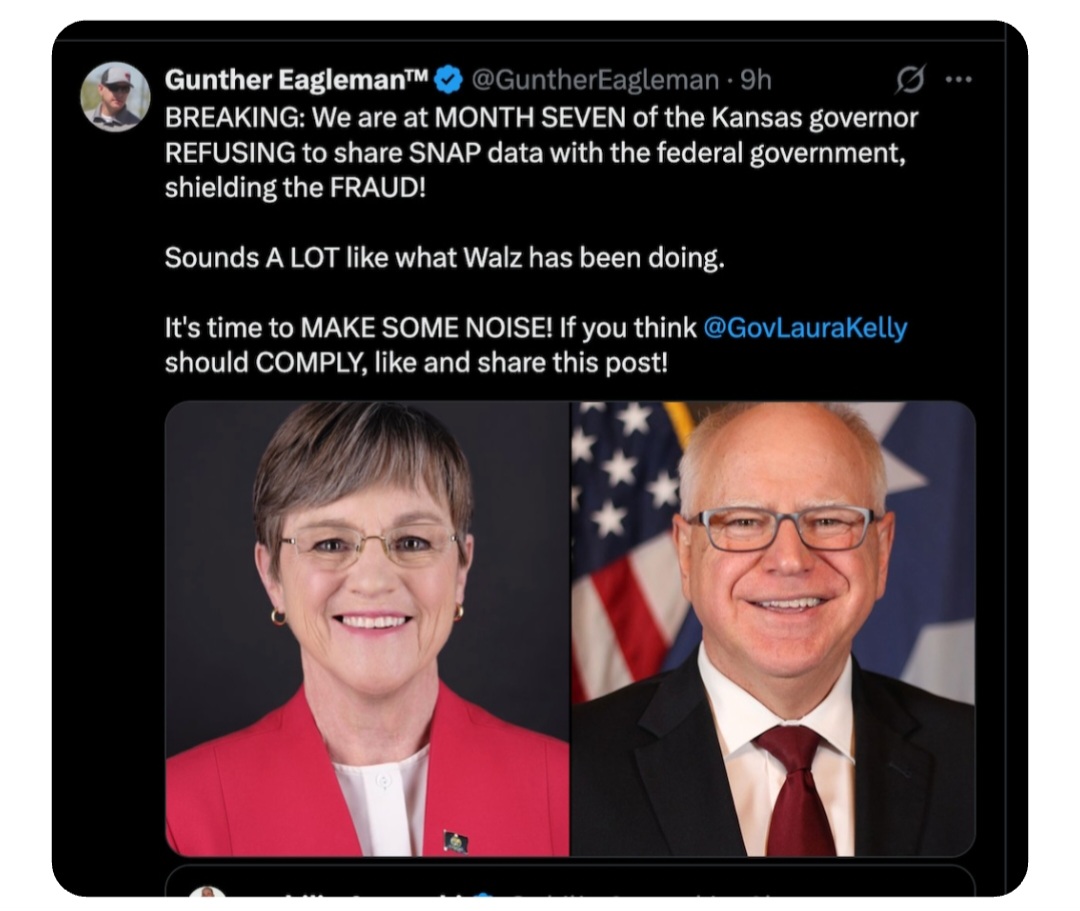Click the 9h post timestamp
This screenshot has height=911, width=1080.
click(x=756, y=81)
